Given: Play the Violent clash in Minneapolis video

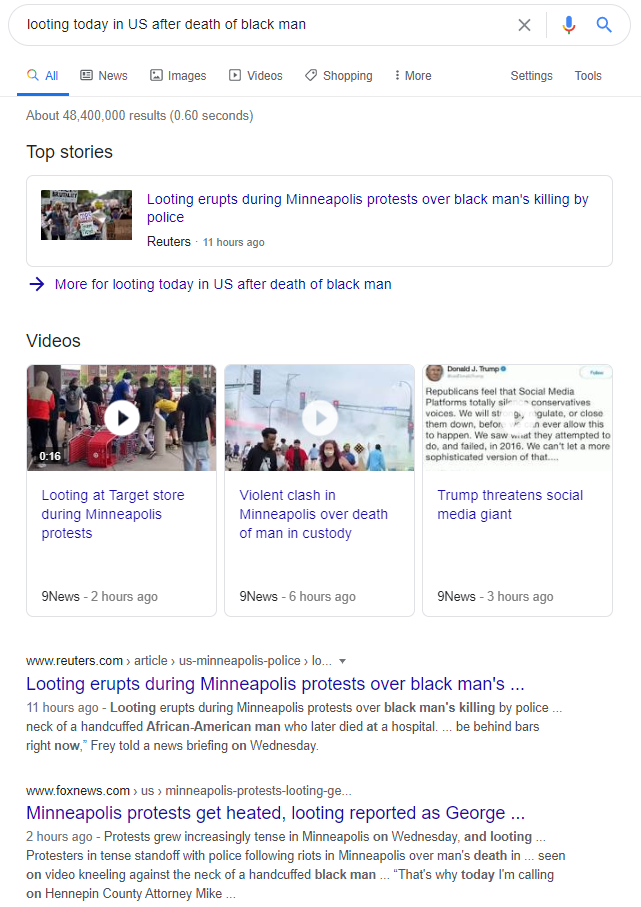Looking at the screenshot, I should (319, 418).
